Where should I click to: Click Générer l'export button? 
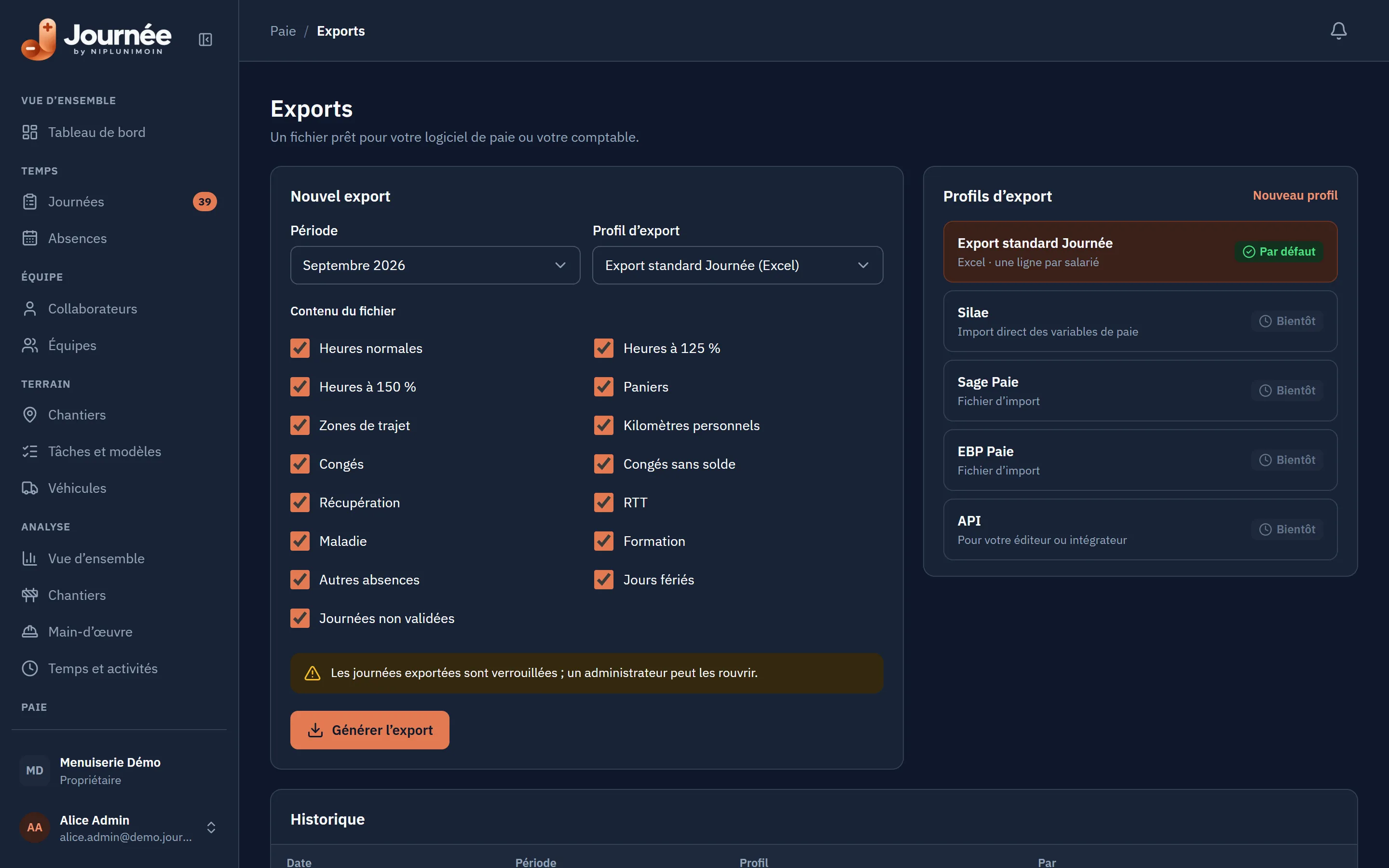369,730
